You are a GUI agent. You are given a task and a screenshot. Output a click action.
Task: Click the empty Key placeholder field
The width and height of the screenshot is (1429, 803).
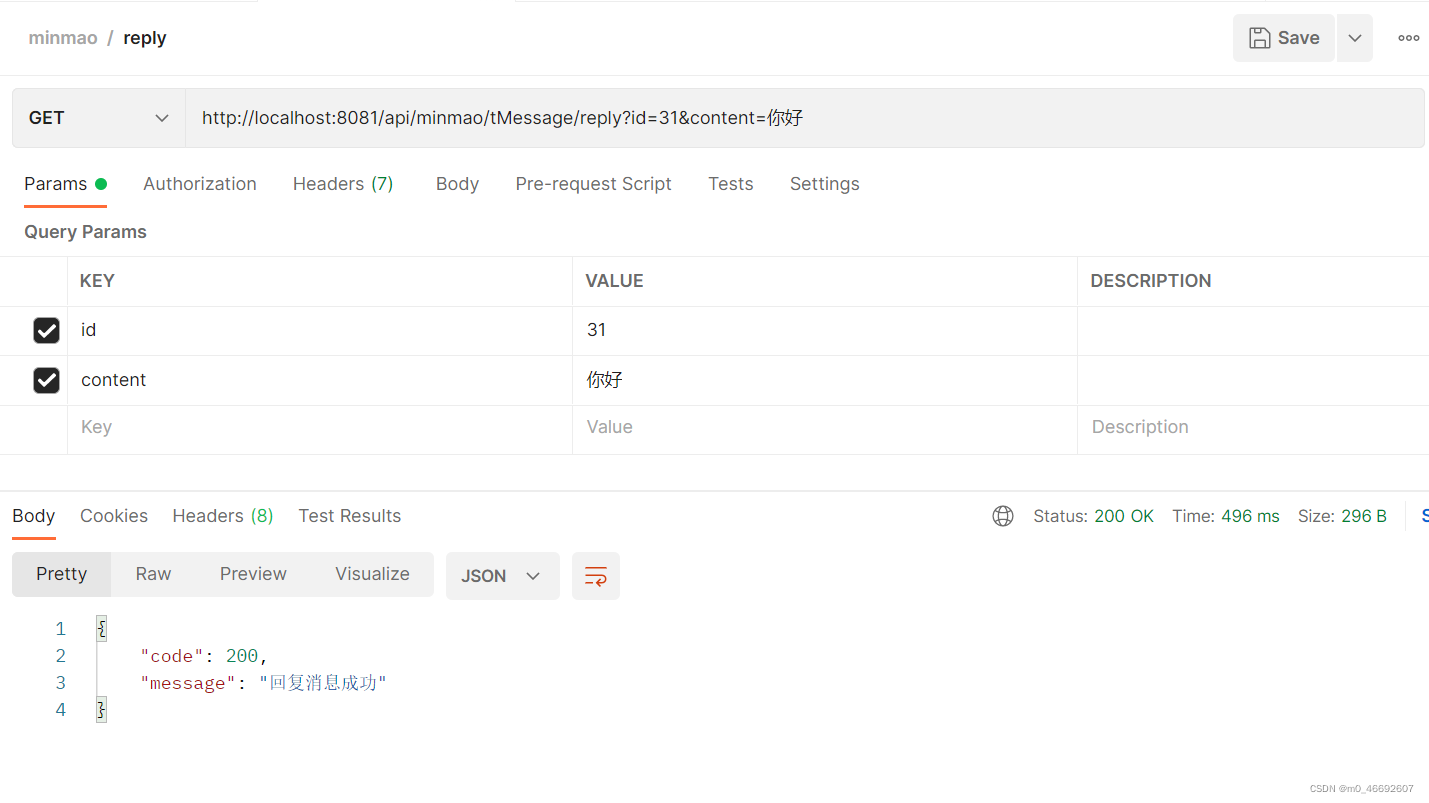(320, 428)
